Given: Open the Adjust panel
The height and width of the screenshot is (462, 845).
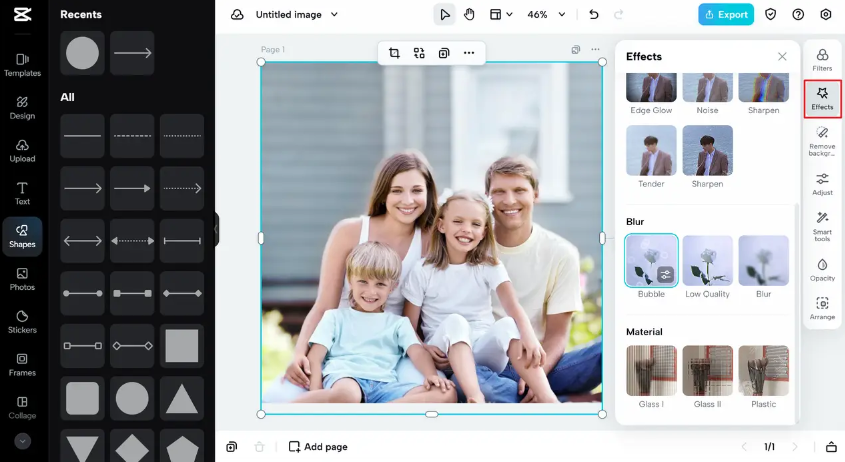Looking at the screenshot, I should tap(822, 184).
